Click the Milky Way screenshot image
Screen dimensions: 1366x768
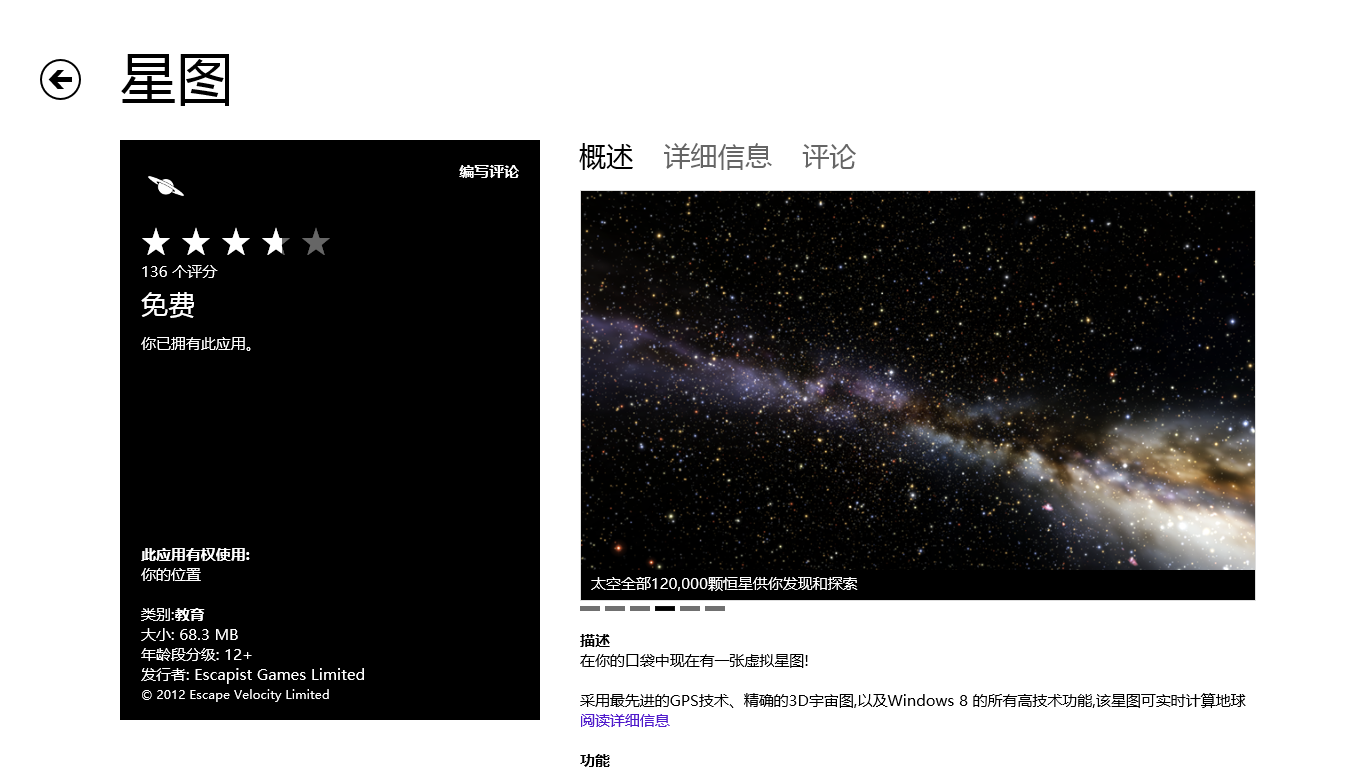pyautogui.click(x=917, y=380)
